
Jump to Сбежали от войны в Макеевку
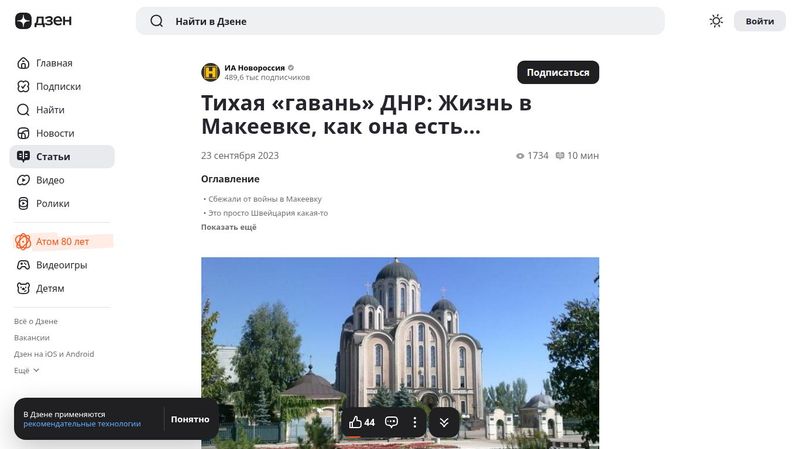pyautogui.click(x=265, y=199)
